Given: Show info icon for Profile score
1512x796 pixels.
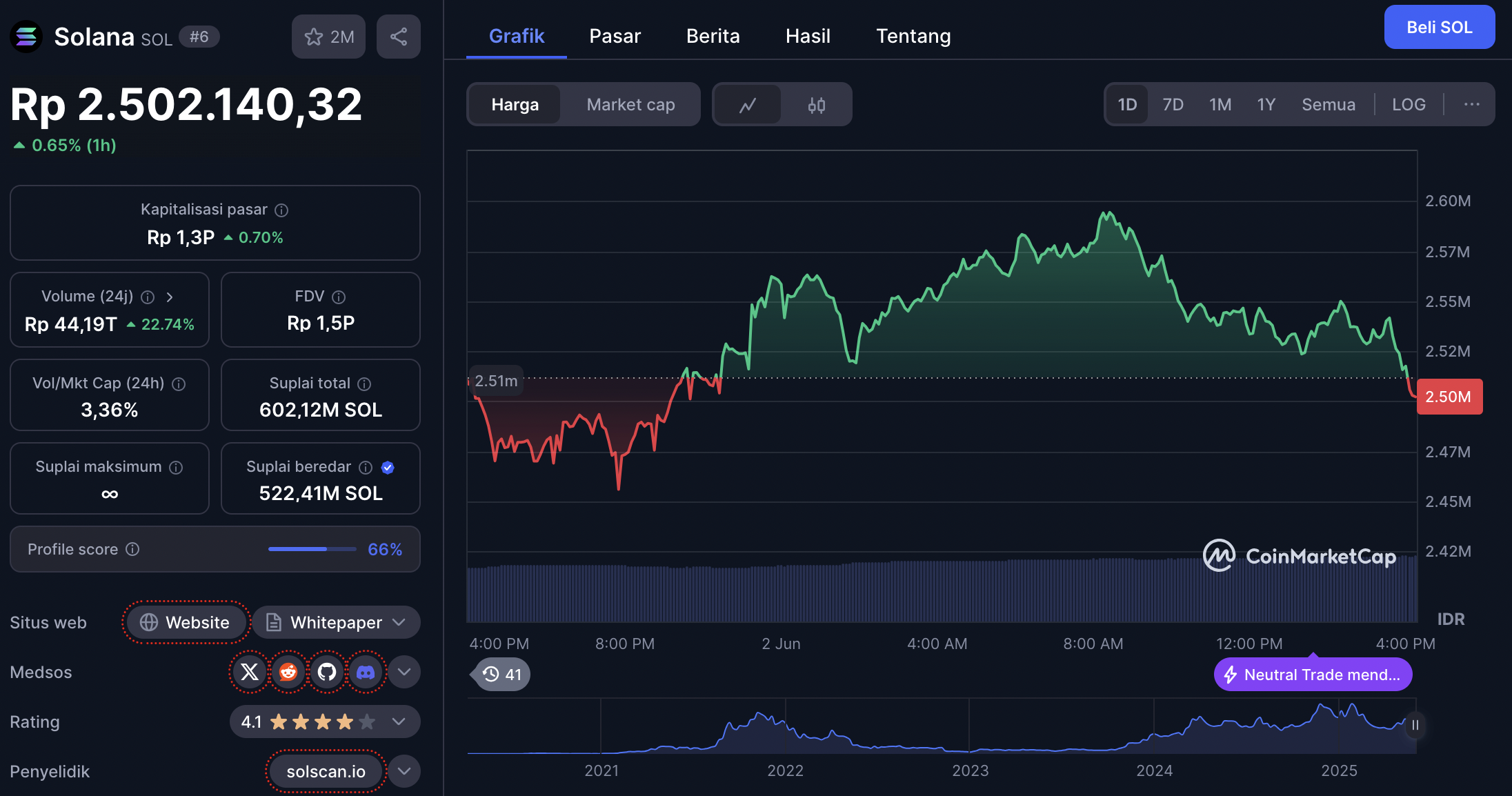Looking at the screenshot, I should [132, 549].
